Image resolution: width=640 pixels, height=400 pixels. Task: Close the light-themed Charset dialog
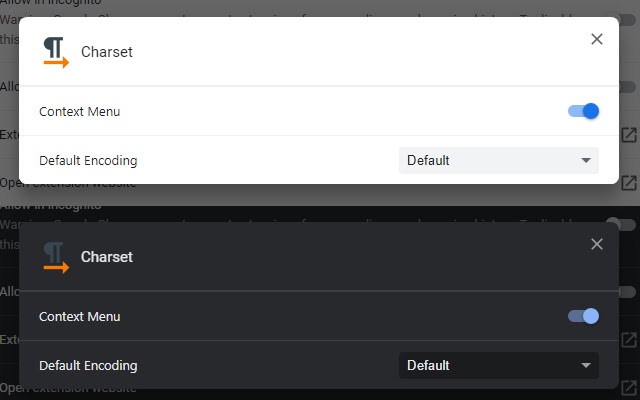point(597,39)
